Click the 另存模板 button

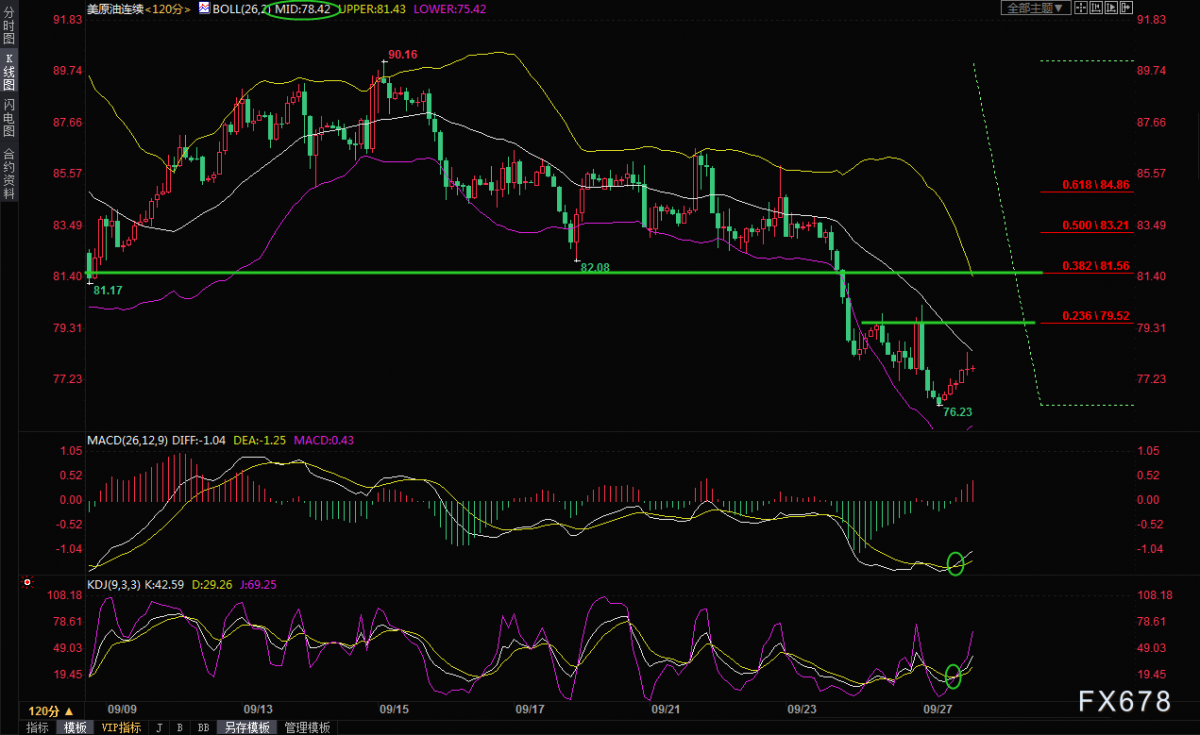coord(246,727)
